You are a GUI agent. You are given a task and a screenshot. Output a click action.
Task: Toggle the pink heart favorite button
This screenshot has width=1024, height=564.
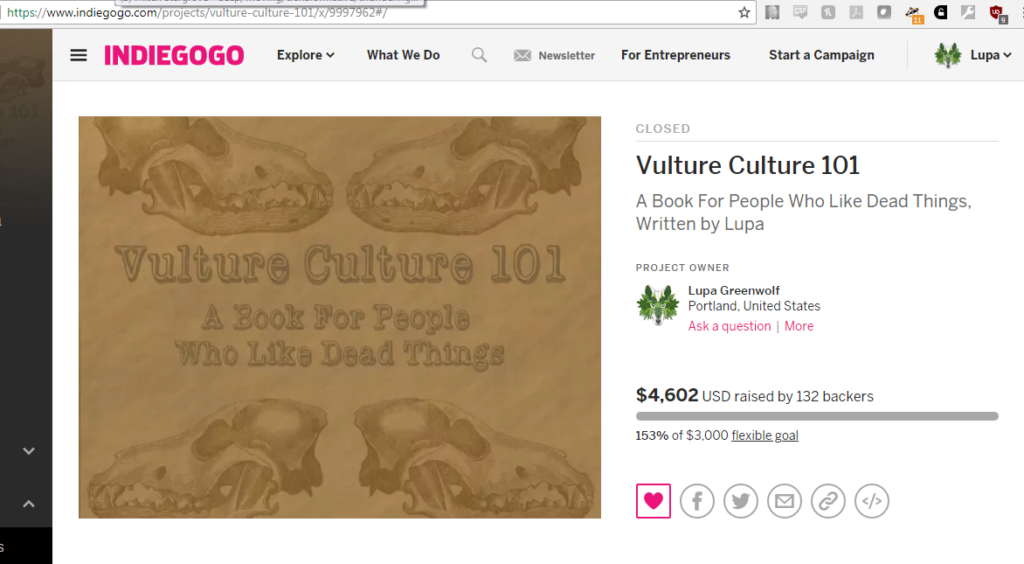653,501
